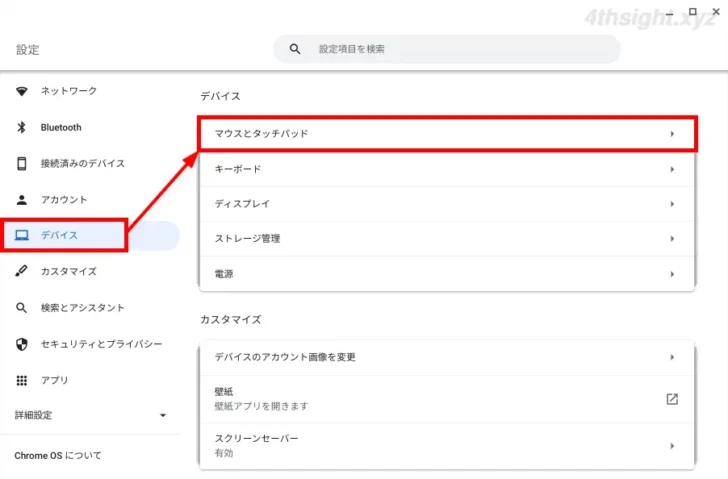Open マウスとタッチパッド settings row
Image resolution: width=728 pixels, height=479 pixels.
[x=447, y=134]
